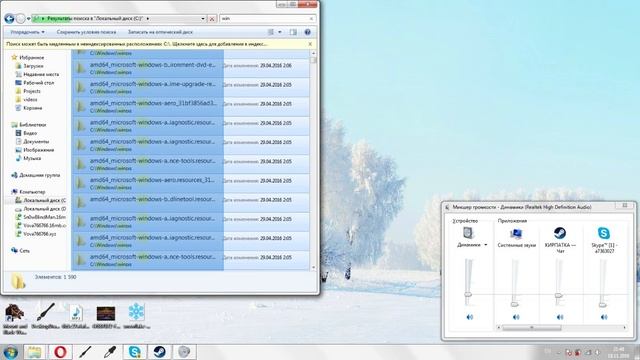Stop the search with the red X button
Image resolution: width=640 pixels, height=360 pixels.
click(x=212, y=19)
